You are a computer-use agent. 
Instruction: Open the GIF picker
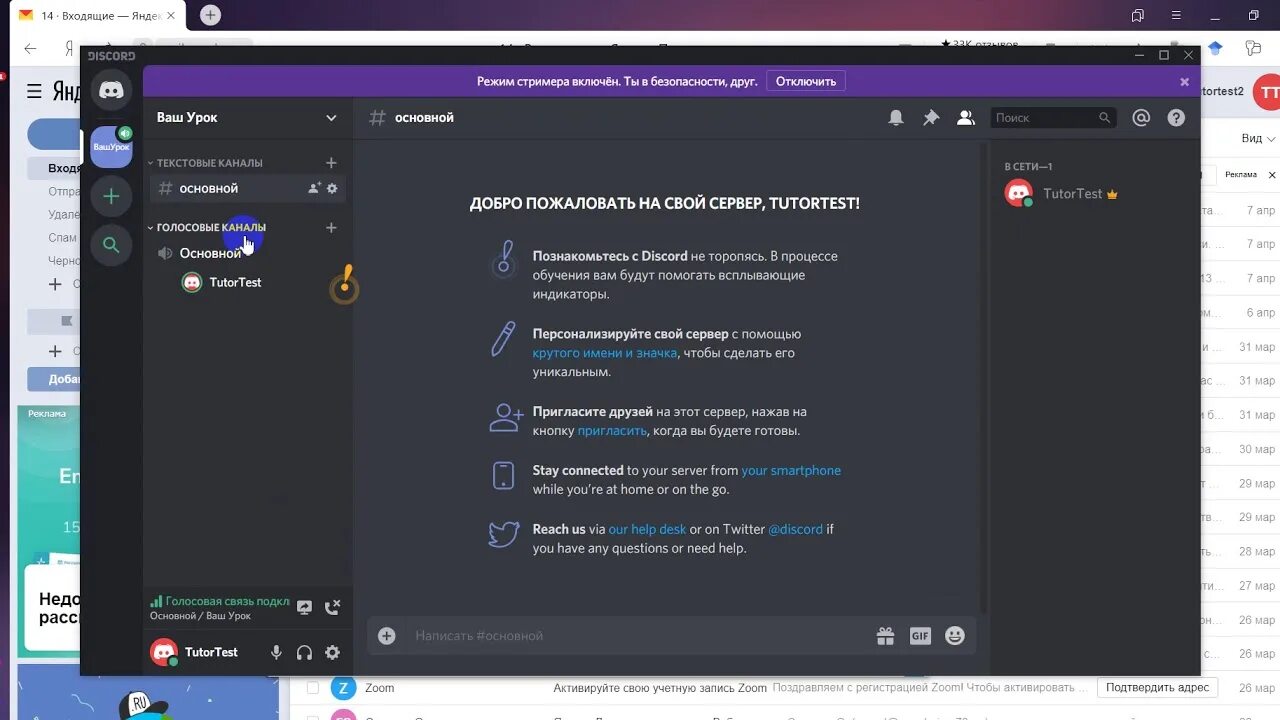(x=920, y=636)
